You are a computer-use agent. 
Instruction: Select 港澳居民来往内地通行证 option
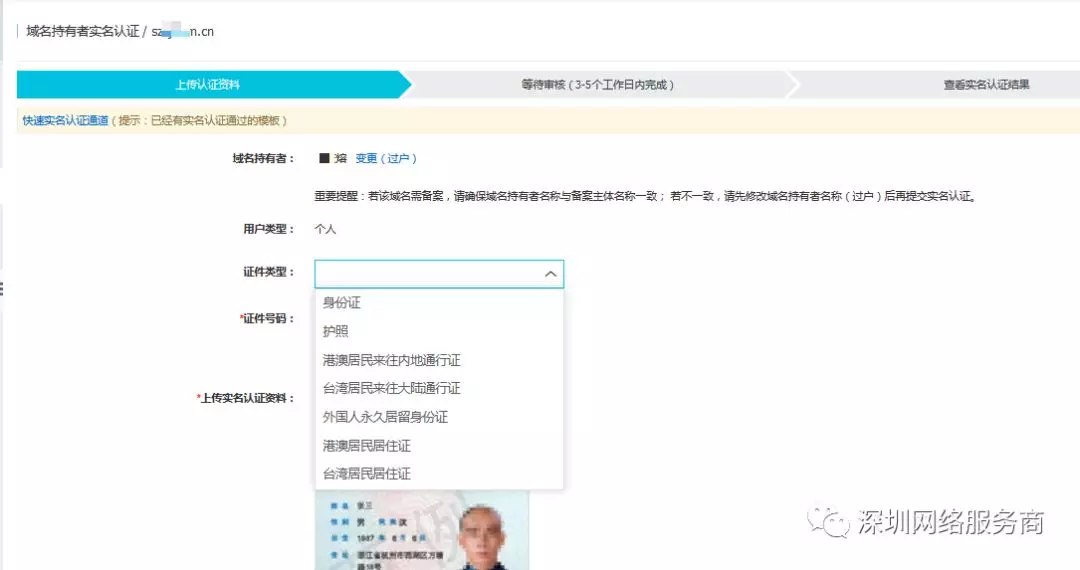(391, 360)
